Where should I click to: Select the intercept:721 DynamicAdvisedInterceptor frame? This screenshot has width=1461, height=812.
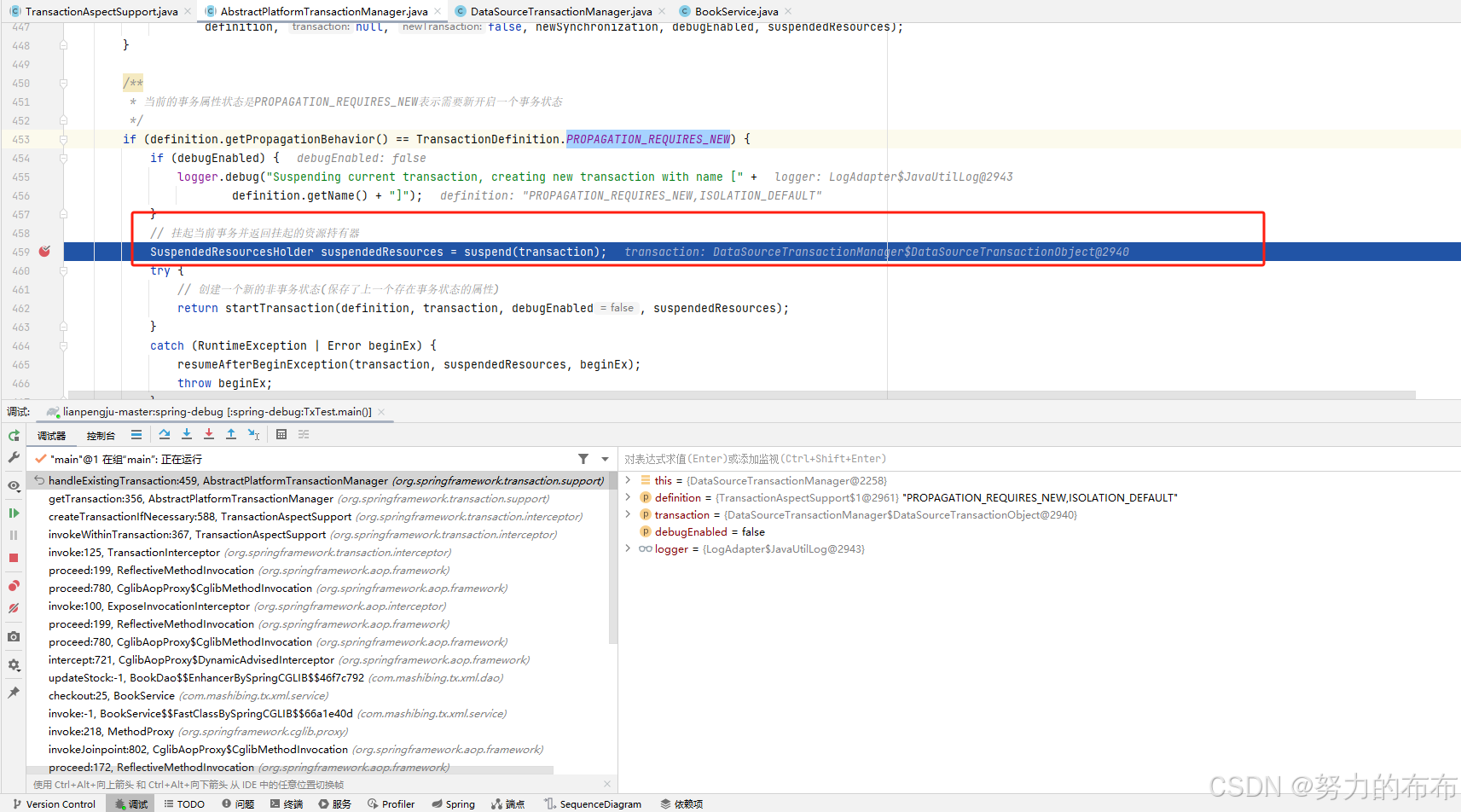point(317,660)
